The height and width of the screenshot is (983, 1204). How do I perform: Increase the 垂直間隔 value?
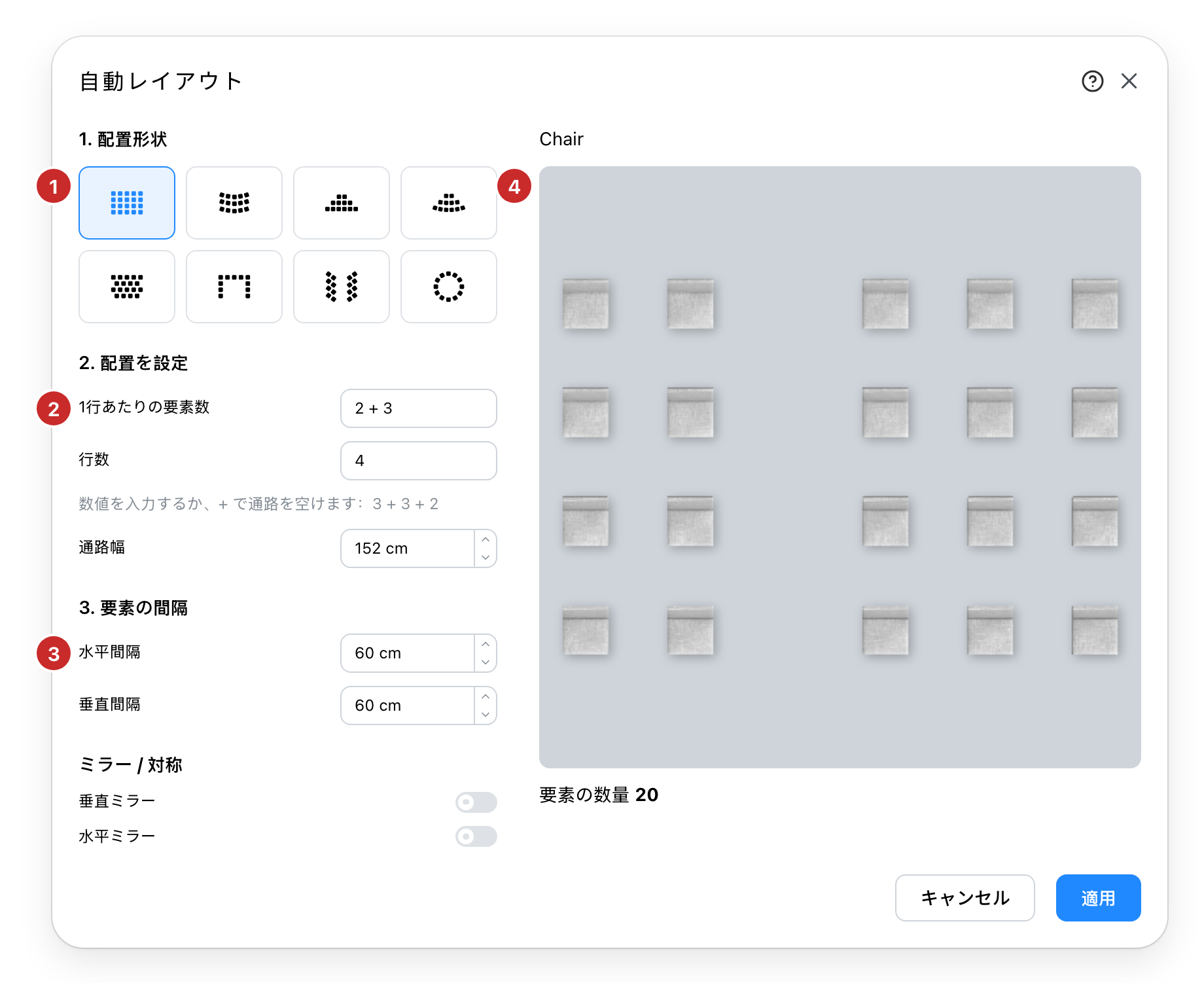pos(486,696)
